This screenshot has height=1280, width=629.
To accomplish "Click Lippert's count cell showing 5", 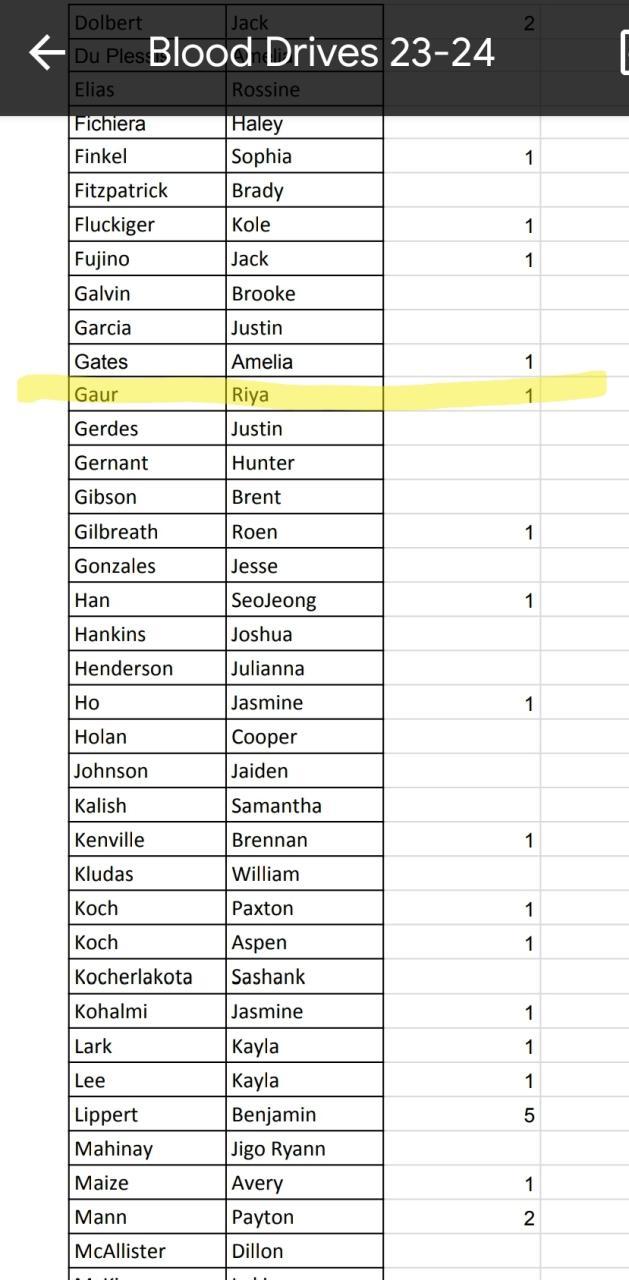I will point(462,1115).
